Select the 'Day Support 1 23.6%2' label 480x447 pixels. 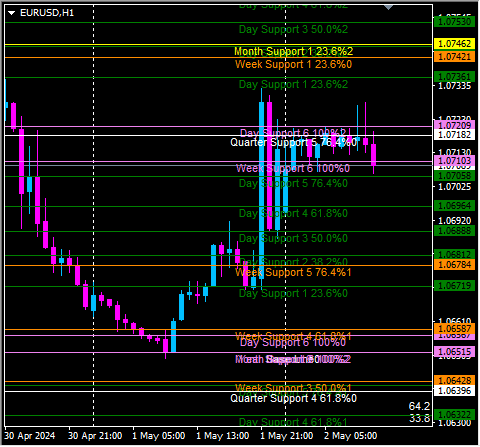293,84
